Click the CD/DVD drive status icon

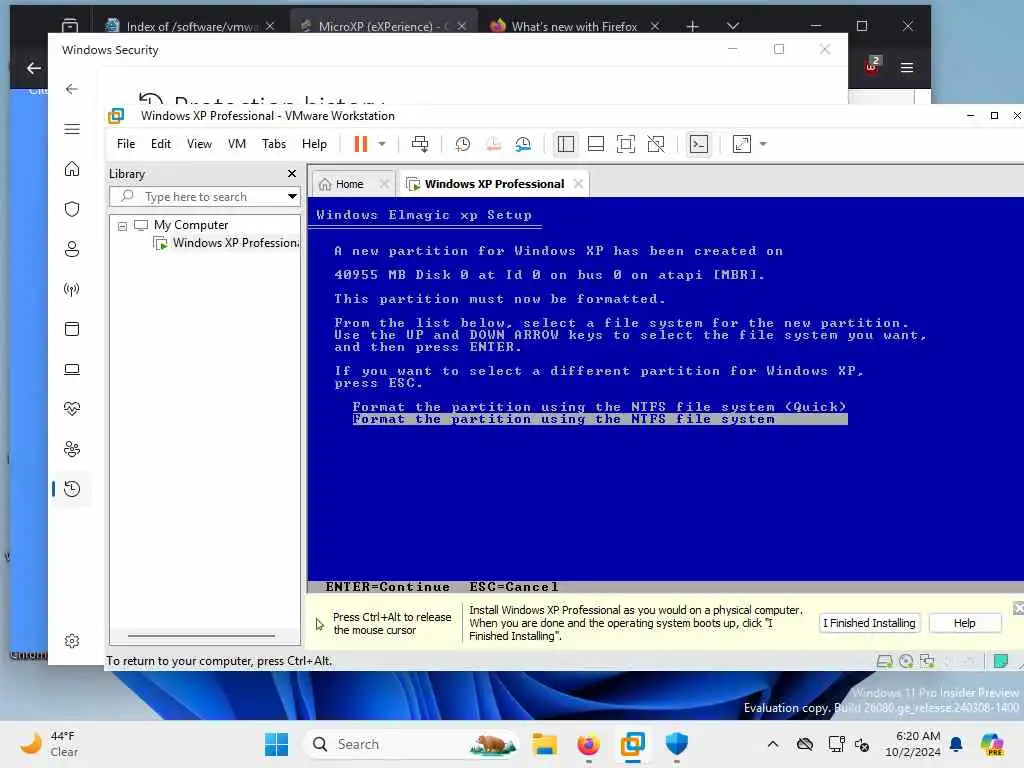[x=906, y=661]
